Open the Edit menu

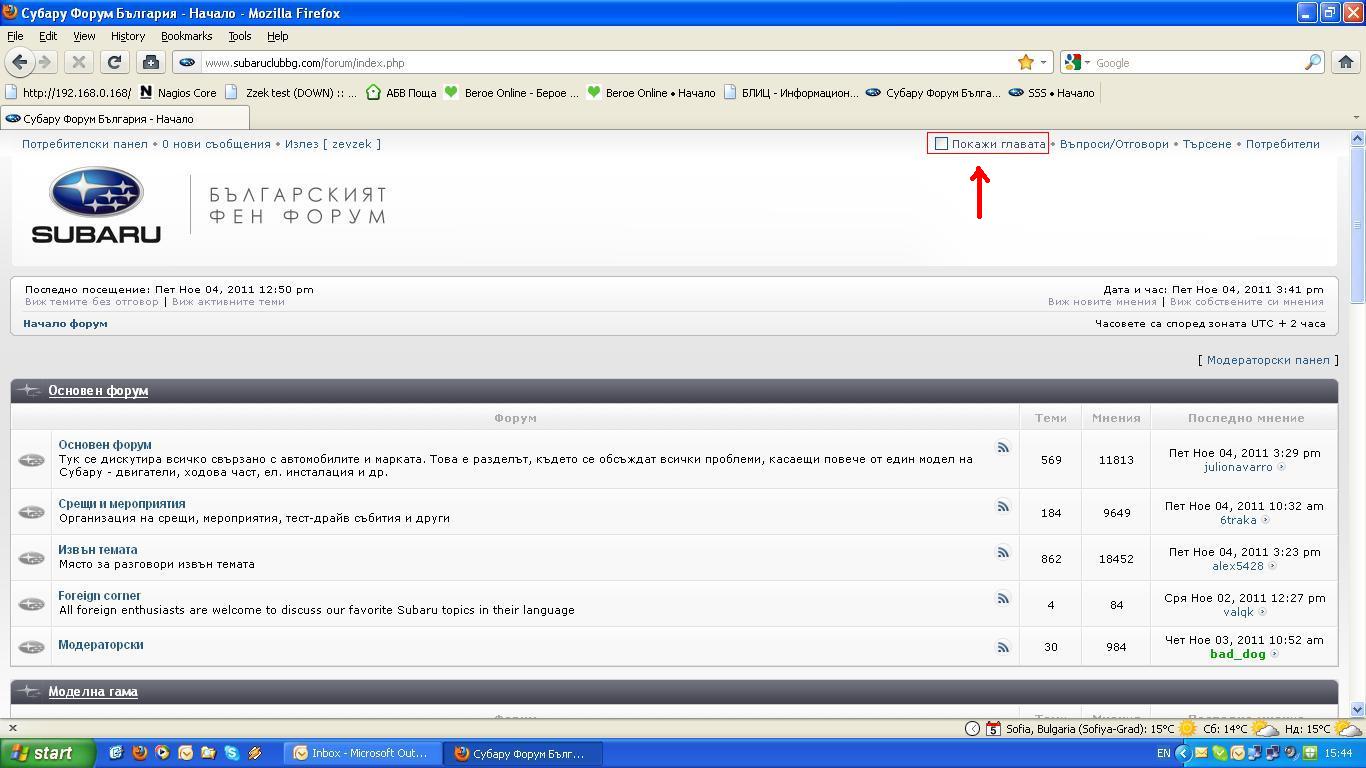pos(48,36)
